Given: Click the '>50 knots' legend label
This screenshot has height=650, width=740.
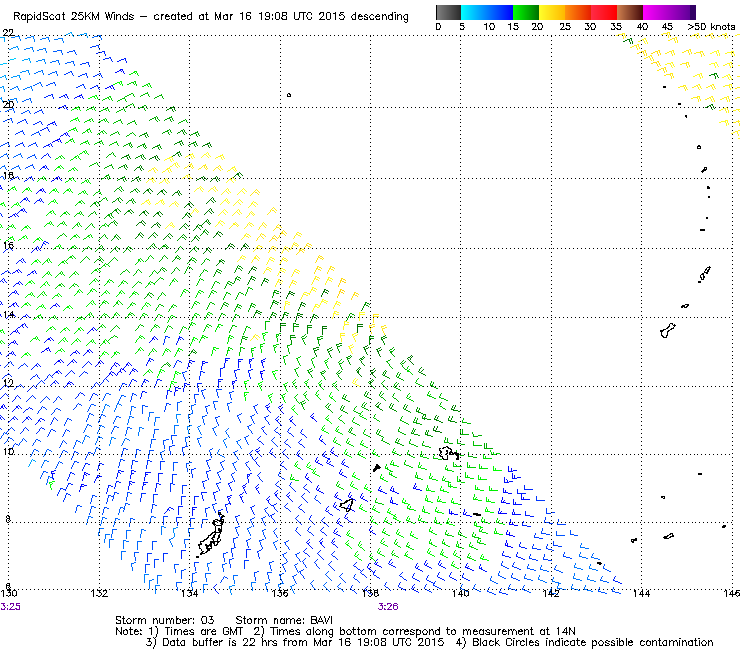Looking at the screenshot, I should tap(711, 27).
